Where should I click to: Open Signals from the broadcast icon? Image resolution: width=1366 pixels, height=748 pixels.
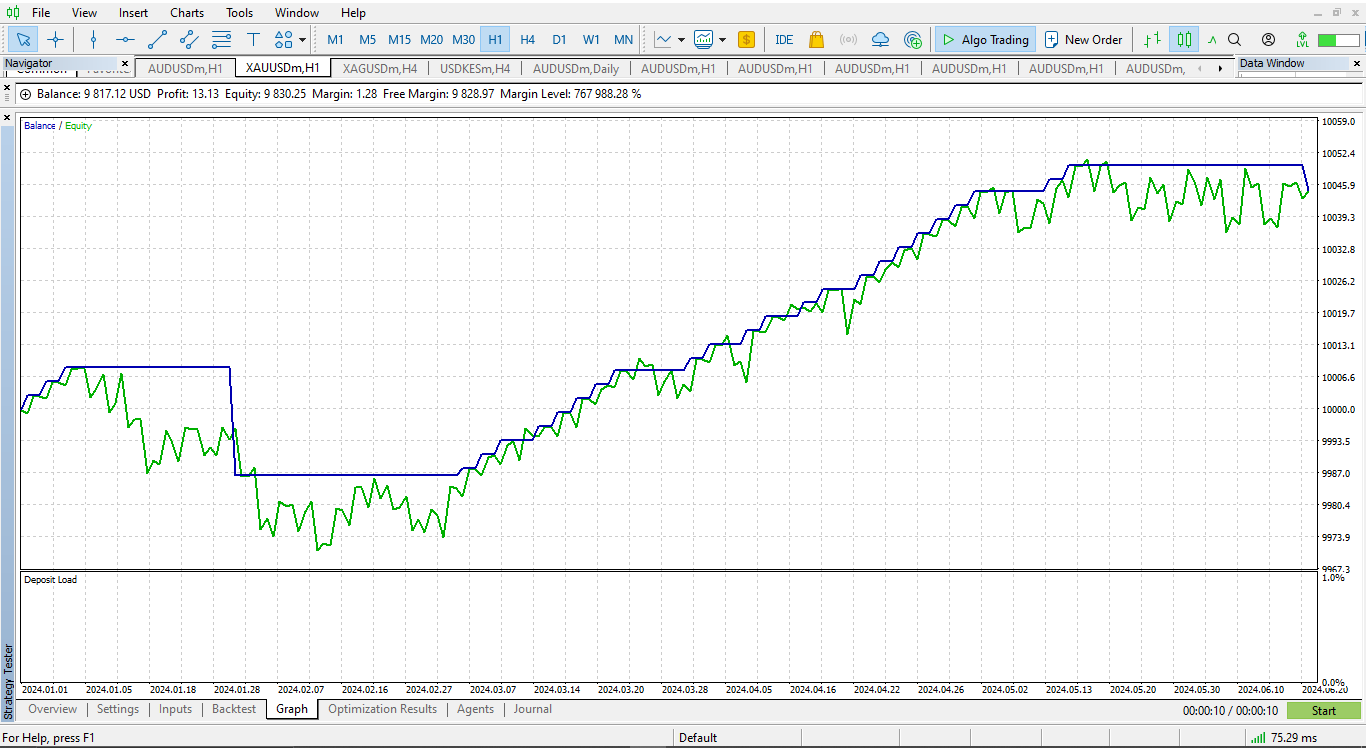pos(849,39)
